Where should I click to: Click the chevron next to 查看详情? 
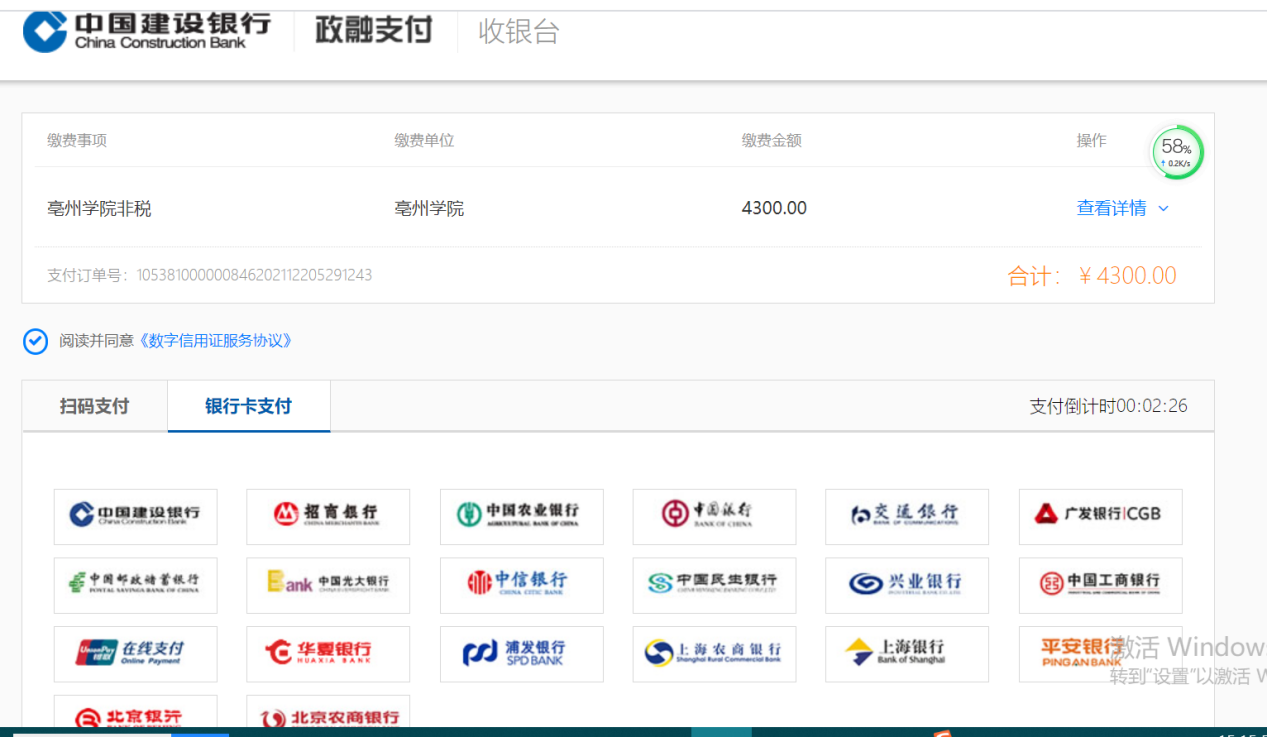click(x=1163, y=209)
